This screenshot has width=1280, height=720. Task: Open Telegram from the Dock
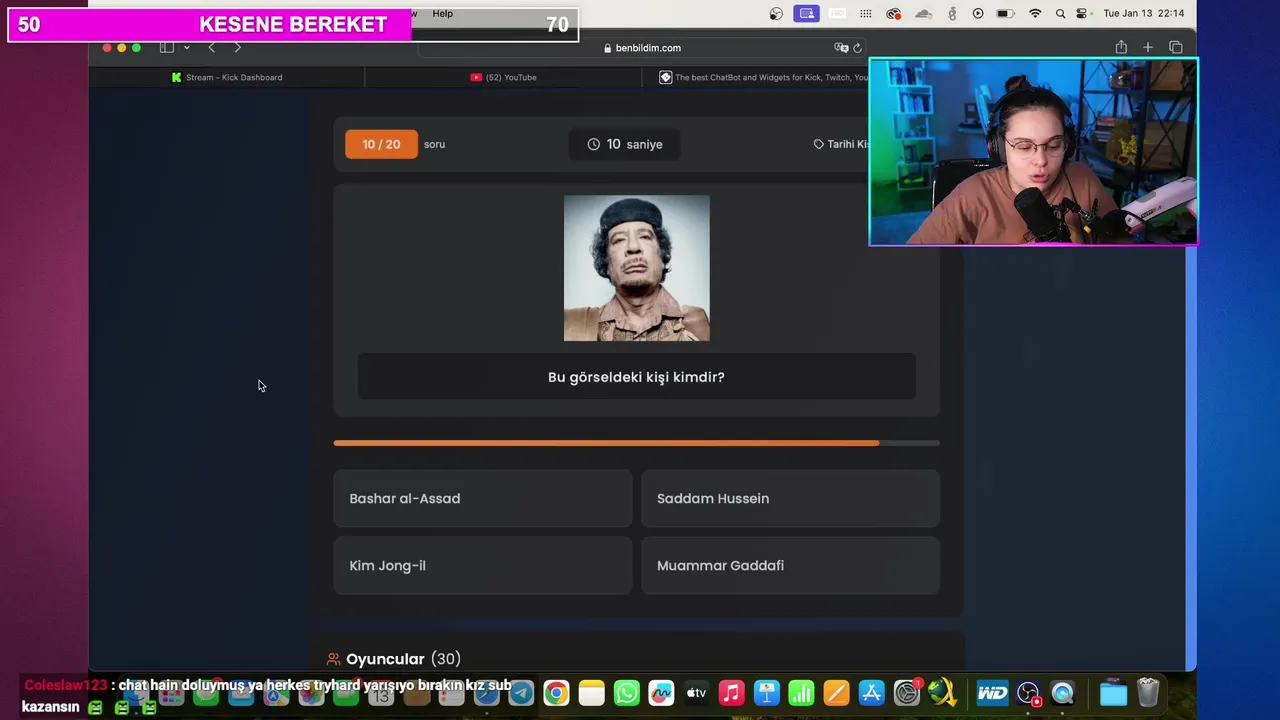[521, 693]
